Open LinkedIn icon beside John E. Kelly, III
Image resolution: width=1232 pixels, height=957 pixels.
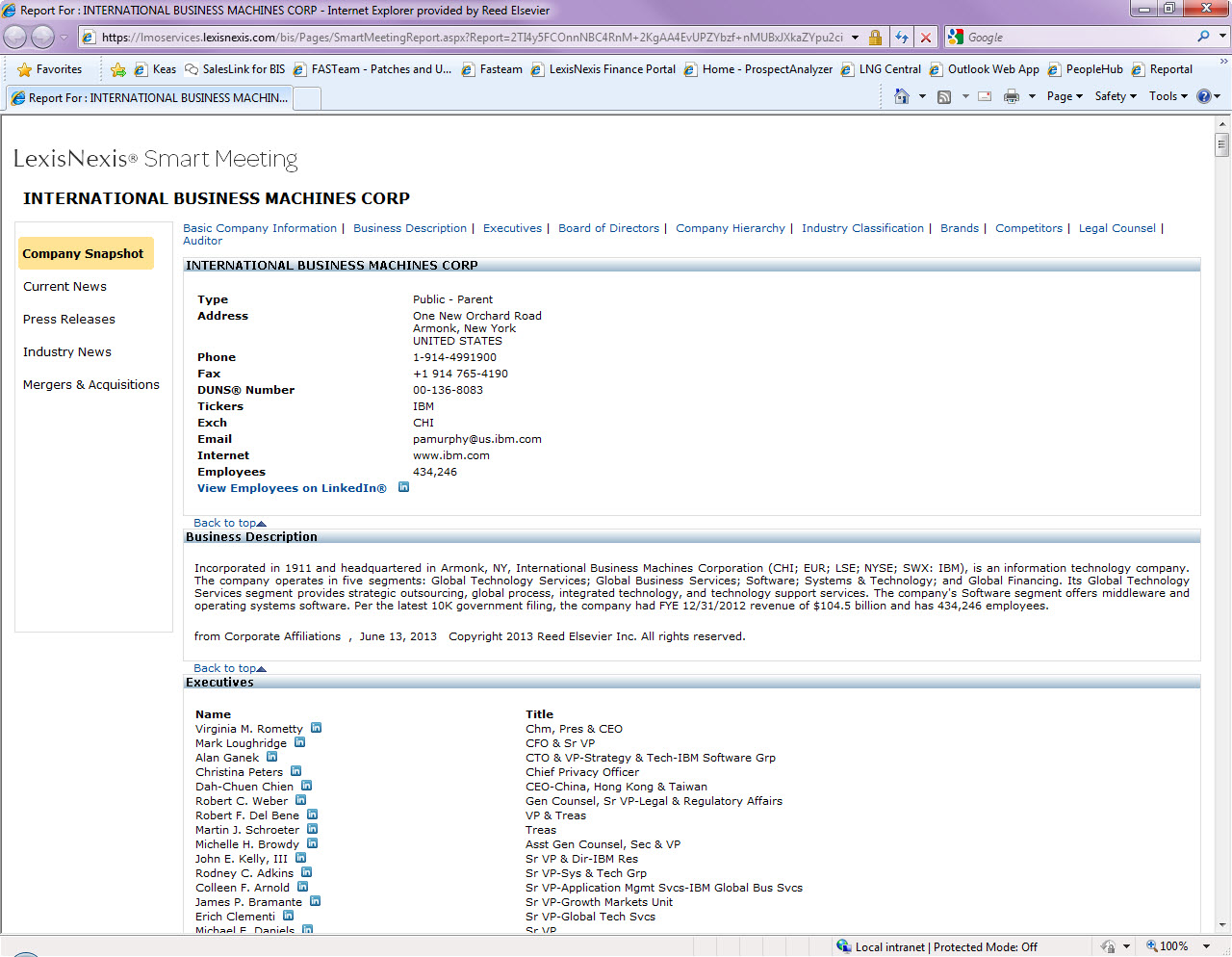tap(300, 858)
